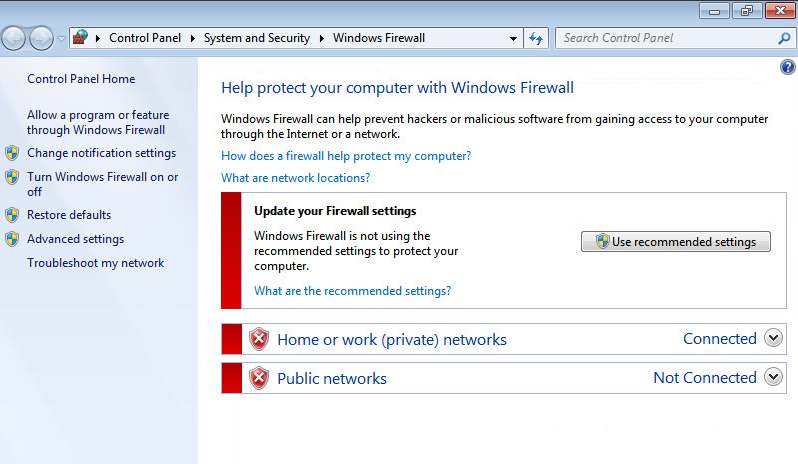Click What are the recommended settings link
The width and height of the screenshot is (798, 464).
pos(352,291)
